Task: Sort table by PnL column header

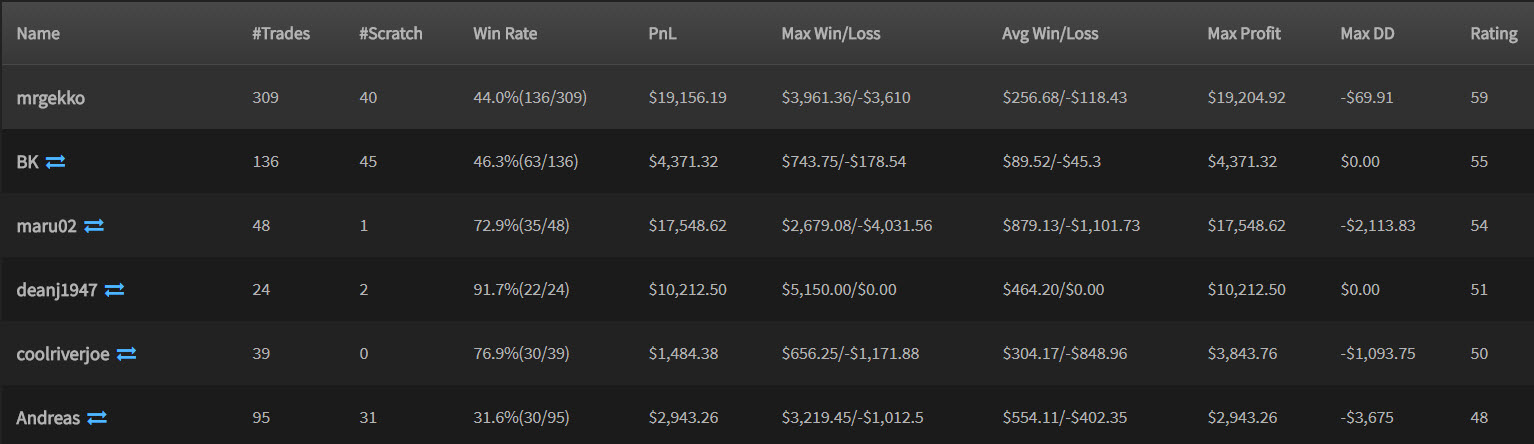Action: pos(663,33)
